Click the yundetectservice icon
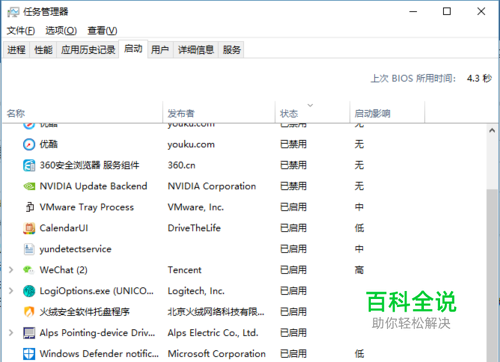The width and height of the screenshot is (500, 362). coord(29,249)
